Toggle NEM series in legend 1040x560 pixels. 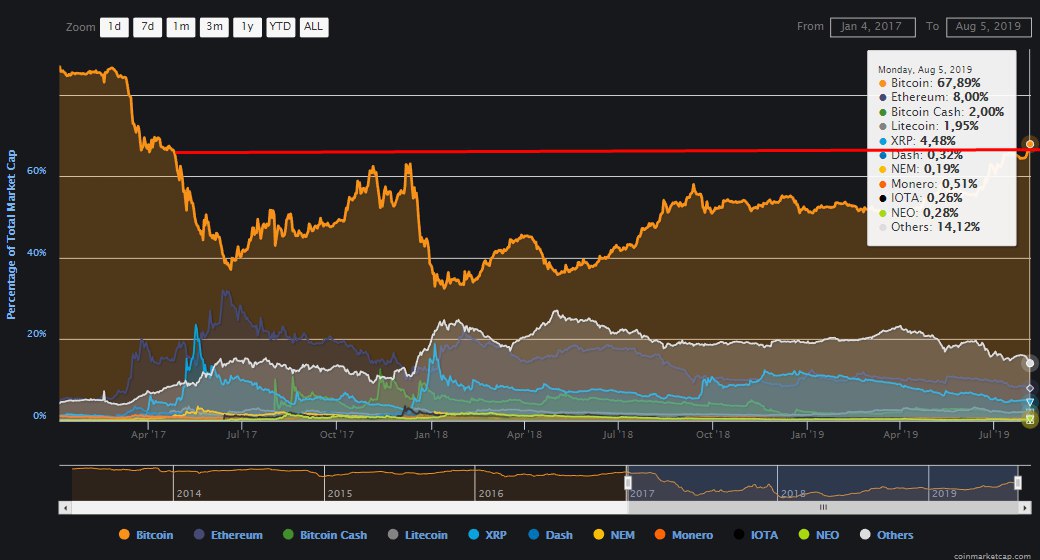[614, 535]
